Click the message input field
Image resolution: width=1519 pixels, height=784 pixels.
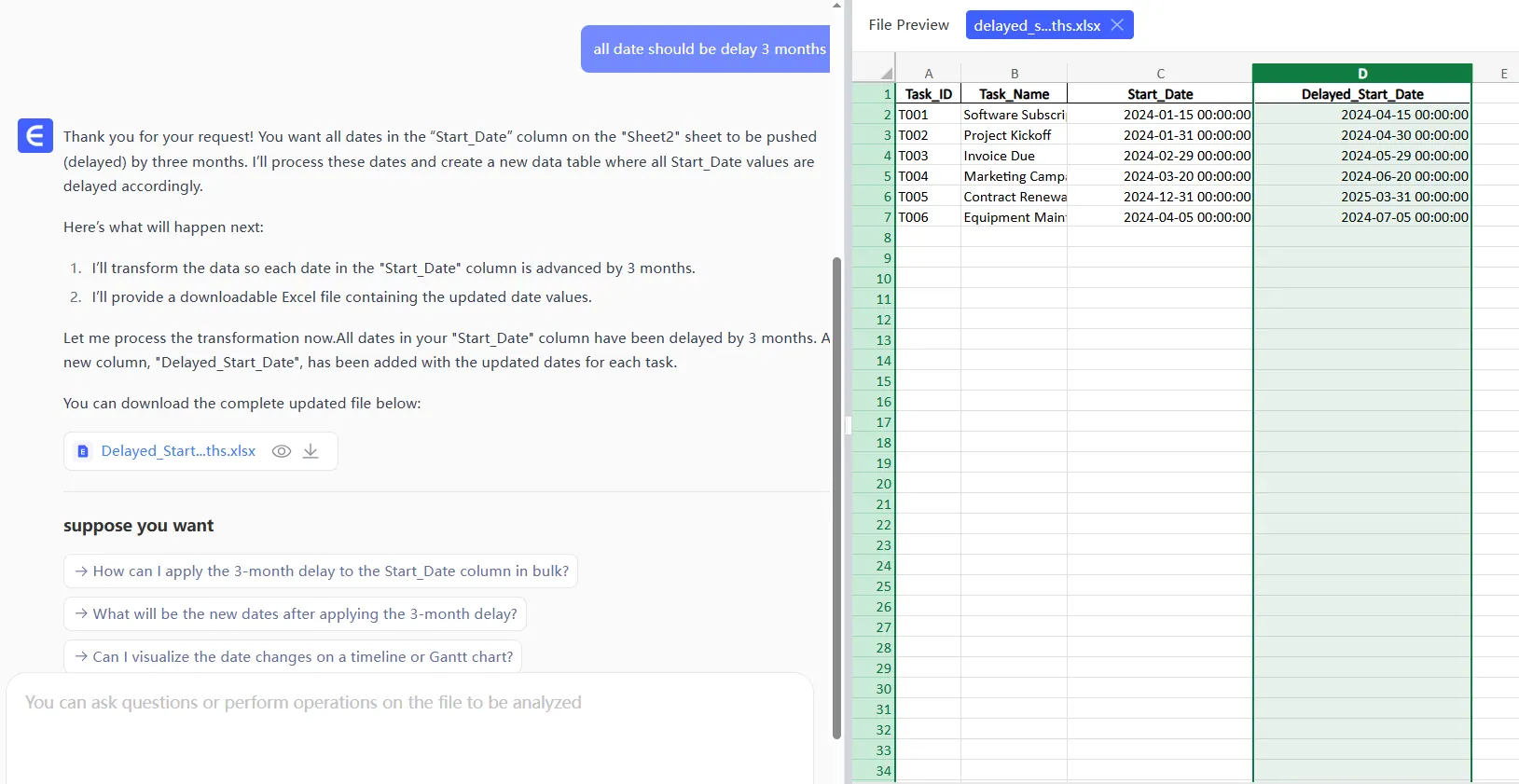(x=410, y=727)
